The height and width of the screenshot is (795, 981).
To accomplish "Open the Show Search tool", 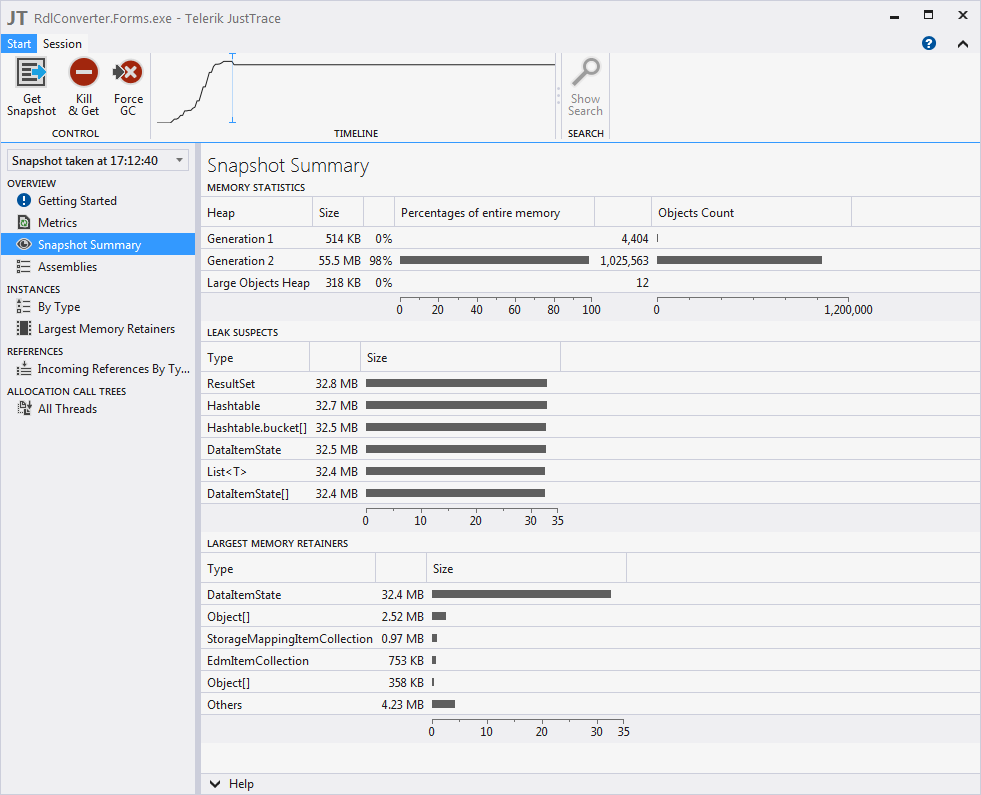I will [x=585, y=74].
